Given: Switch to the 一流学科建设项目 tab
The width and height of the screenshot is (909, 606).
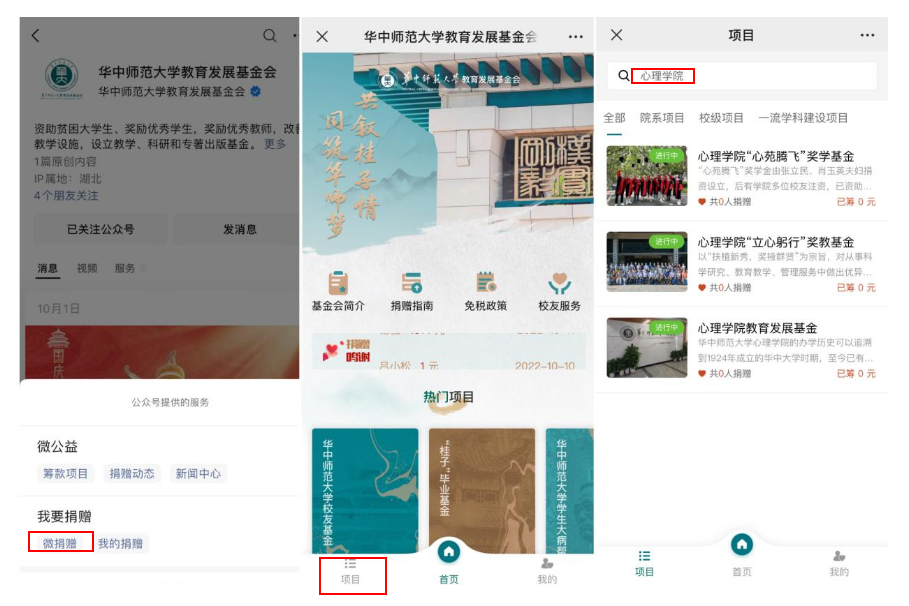Looking at the screenshot, I should tap(803, 118).
